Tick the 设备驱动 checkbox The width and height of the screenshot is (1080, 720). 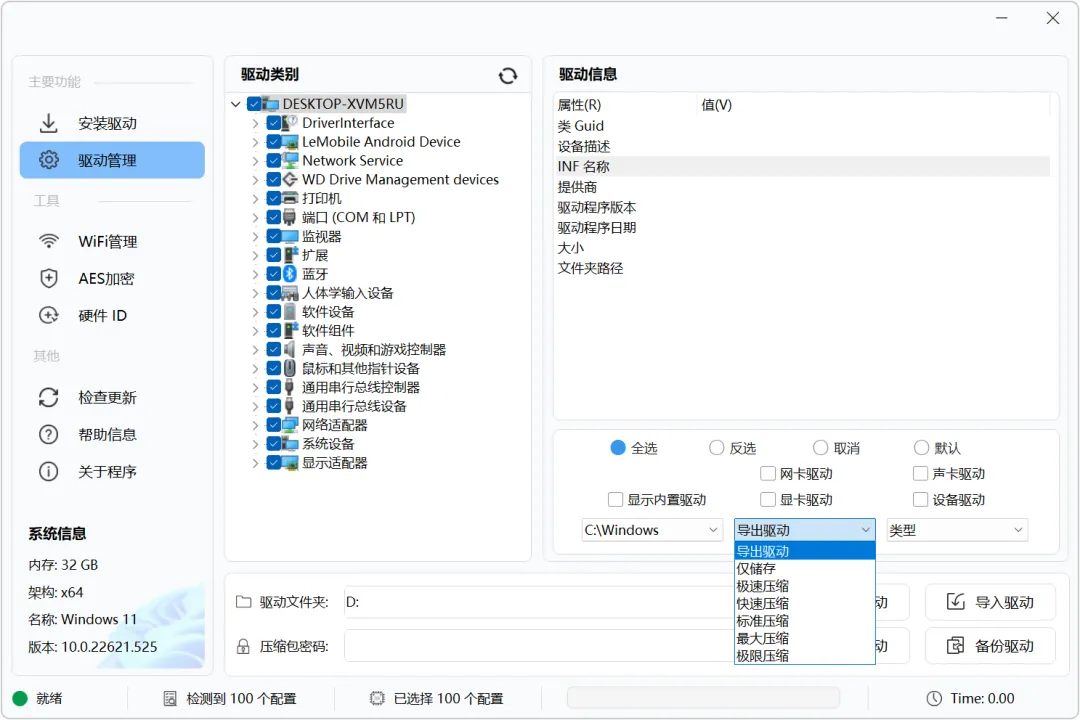tap(920, 500)
